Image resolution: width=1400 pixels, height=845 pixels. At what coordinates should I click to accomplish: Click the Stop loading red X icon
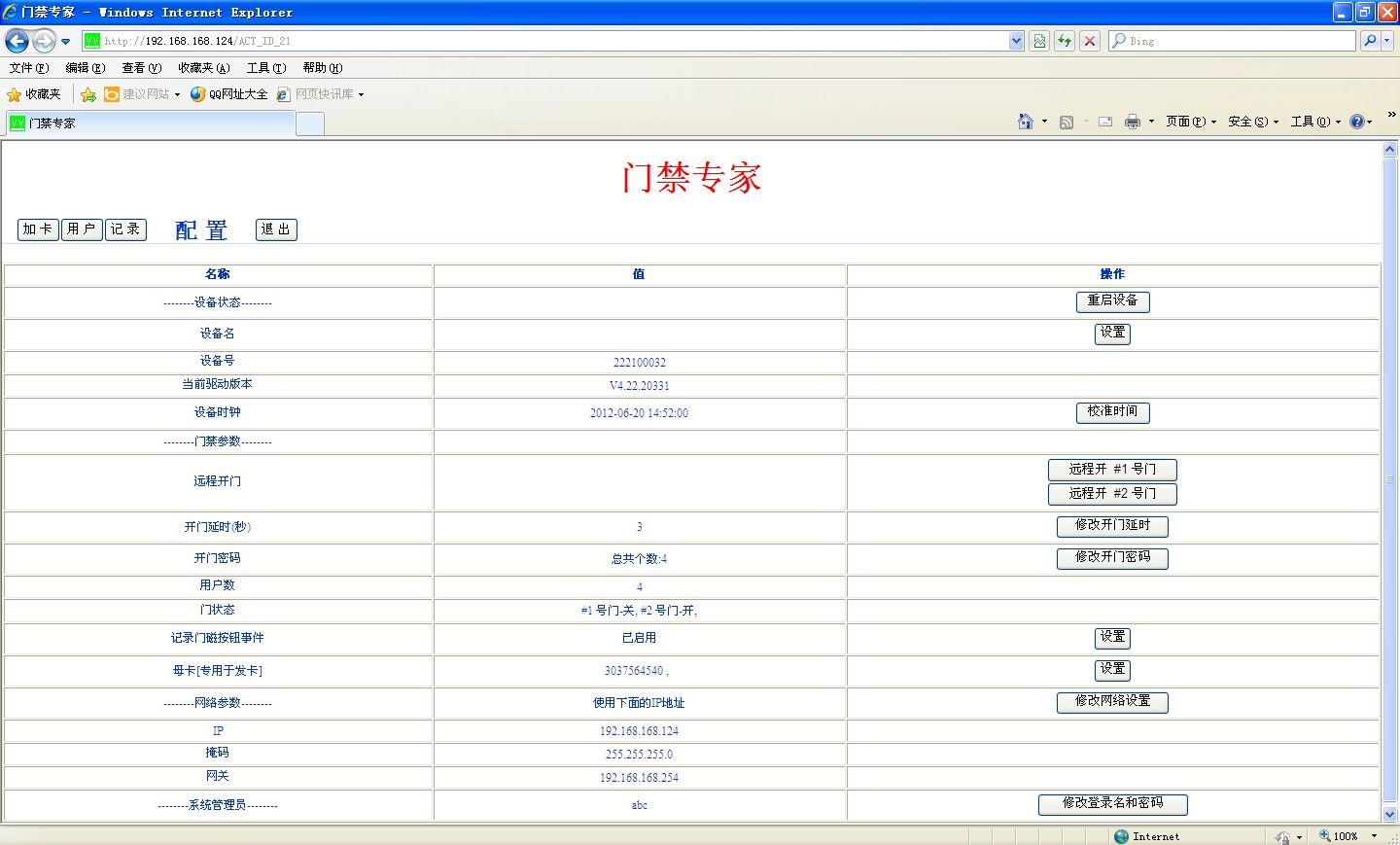[x=1090, y=41]
